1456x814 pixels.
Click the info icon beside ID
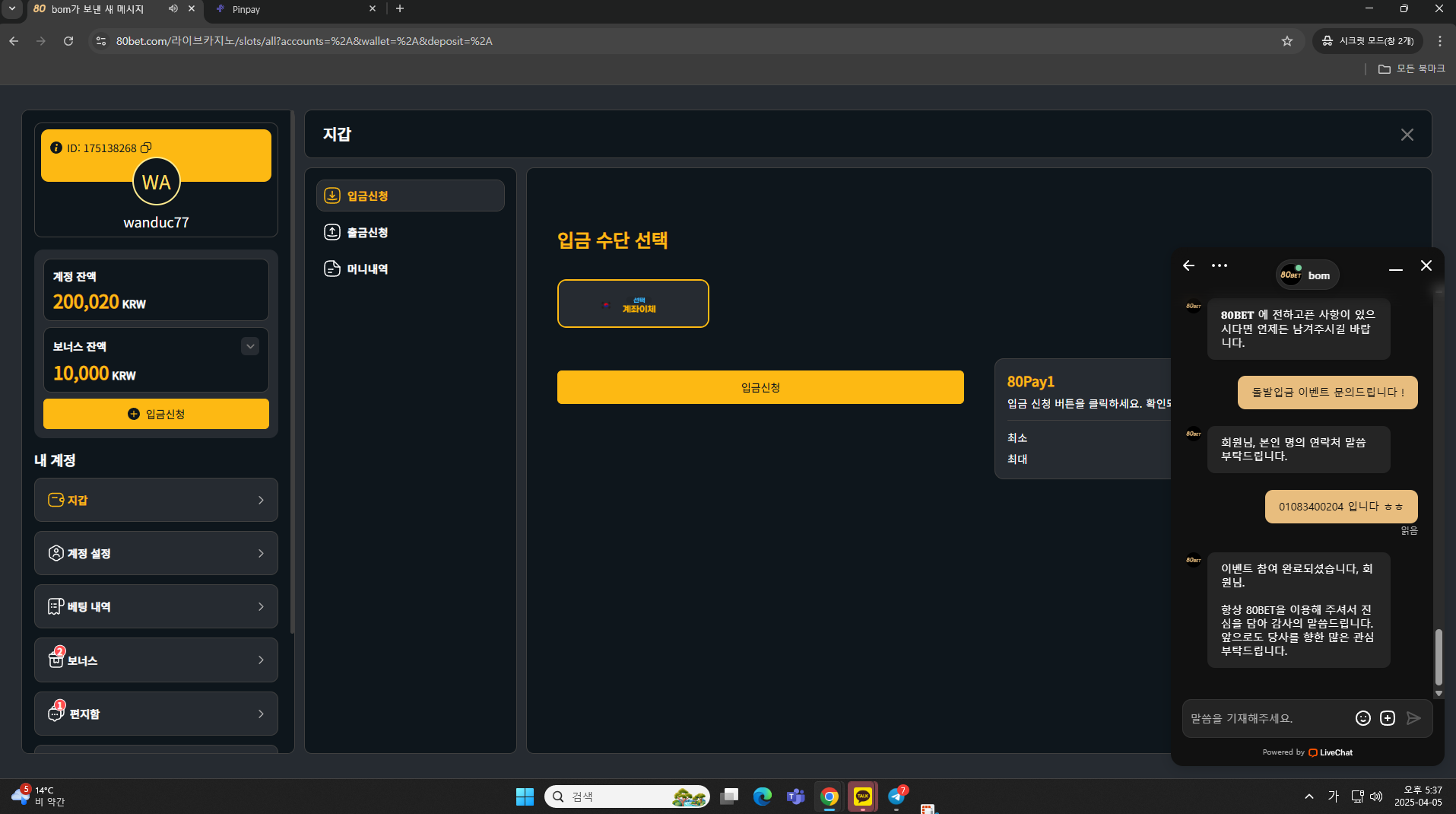[56, 148]
